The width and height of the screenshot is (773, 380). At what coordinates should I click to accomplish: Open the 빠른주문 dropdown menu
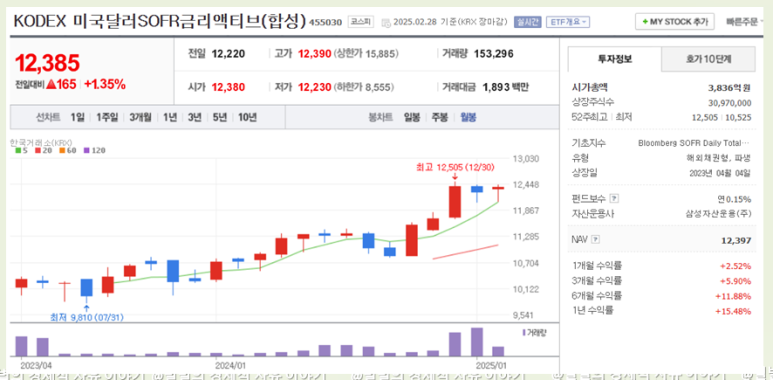click(744, 22)
